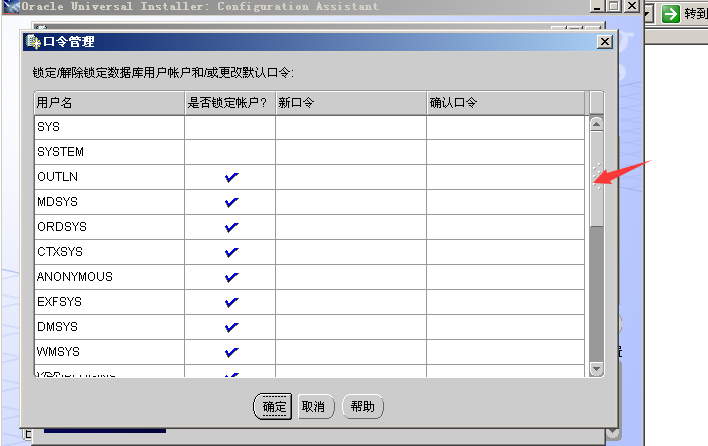708x446 pixels.
Task: Toggle lock checkmark for OUTLN account
Action: pos(230,177)
